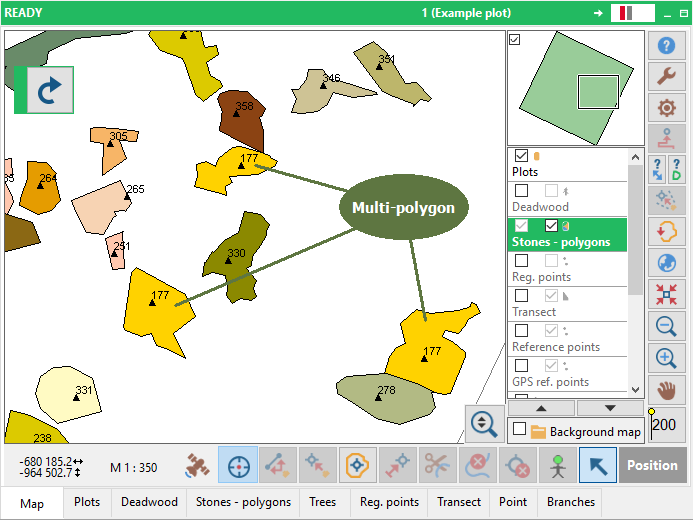Image resolution: width=693 pixels, height=520 pixels.
Task: Click the red arrows zoom-extent icon
Action: pos(666,294)
